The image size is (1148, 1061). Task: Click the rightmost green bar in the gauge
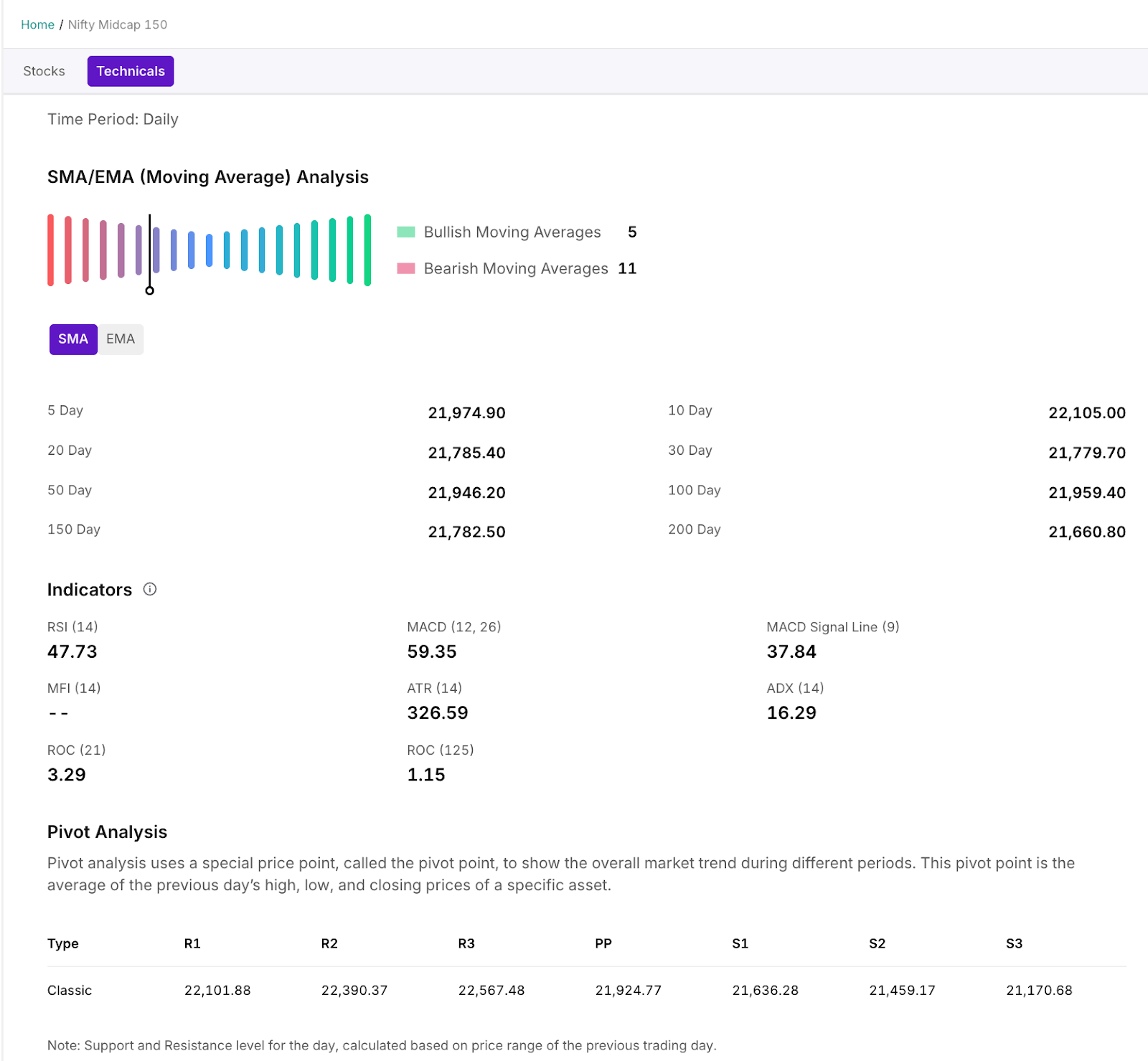[x=367, y=250]
